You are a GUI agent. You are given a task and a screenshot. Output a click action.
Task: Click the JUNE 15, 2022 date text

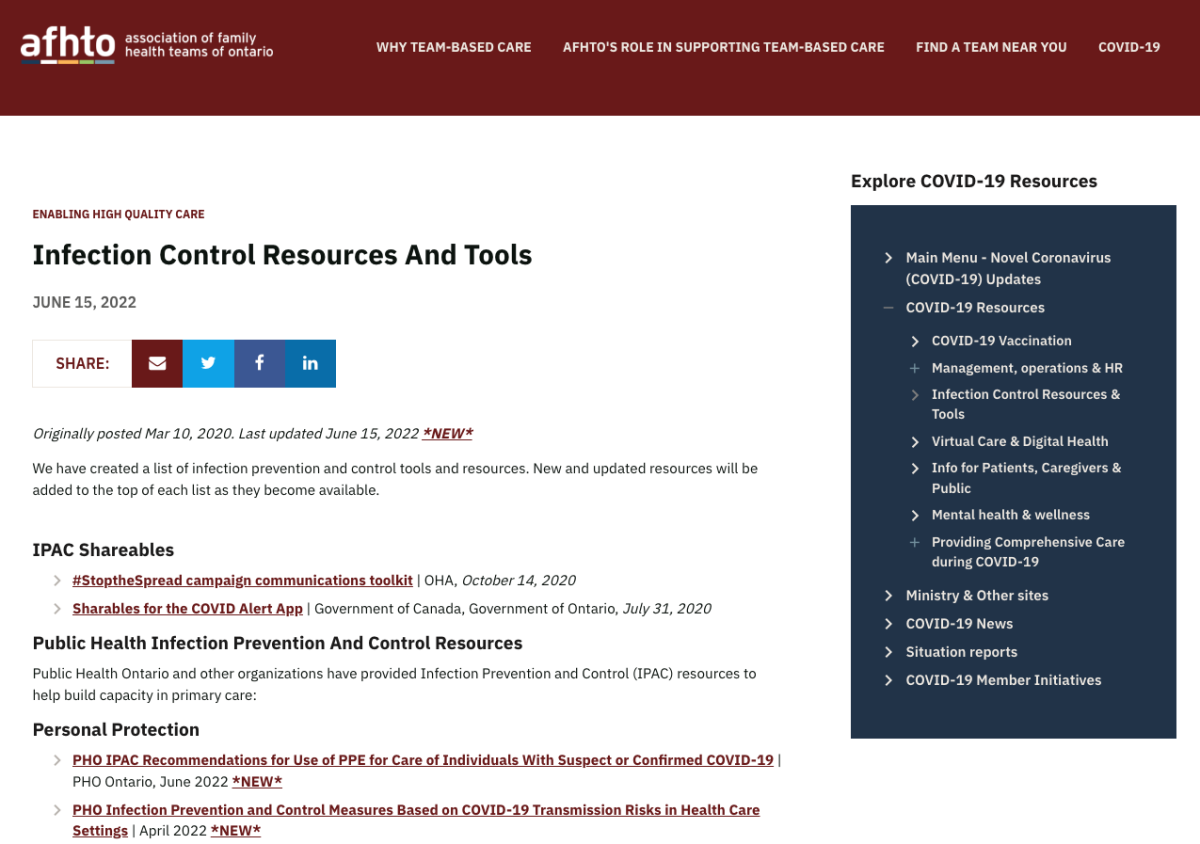(84, 302)
